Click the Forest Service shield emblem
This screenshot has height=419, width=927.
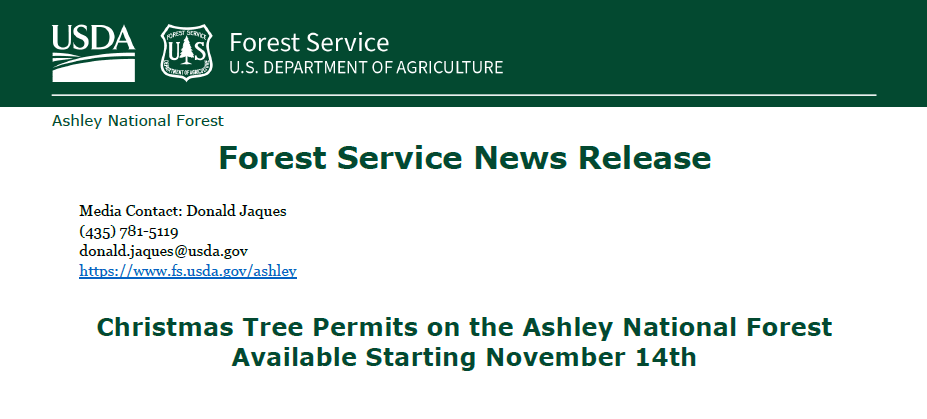click(x=186, y=53)
